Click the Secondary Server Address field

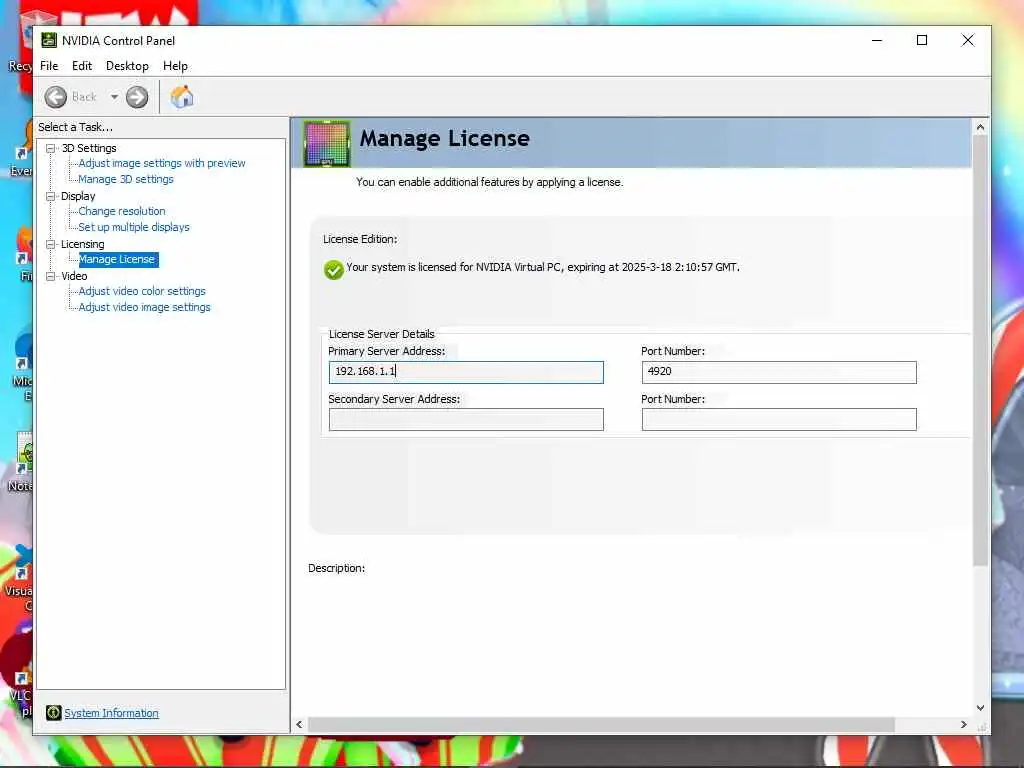click(x=466, y=419)
